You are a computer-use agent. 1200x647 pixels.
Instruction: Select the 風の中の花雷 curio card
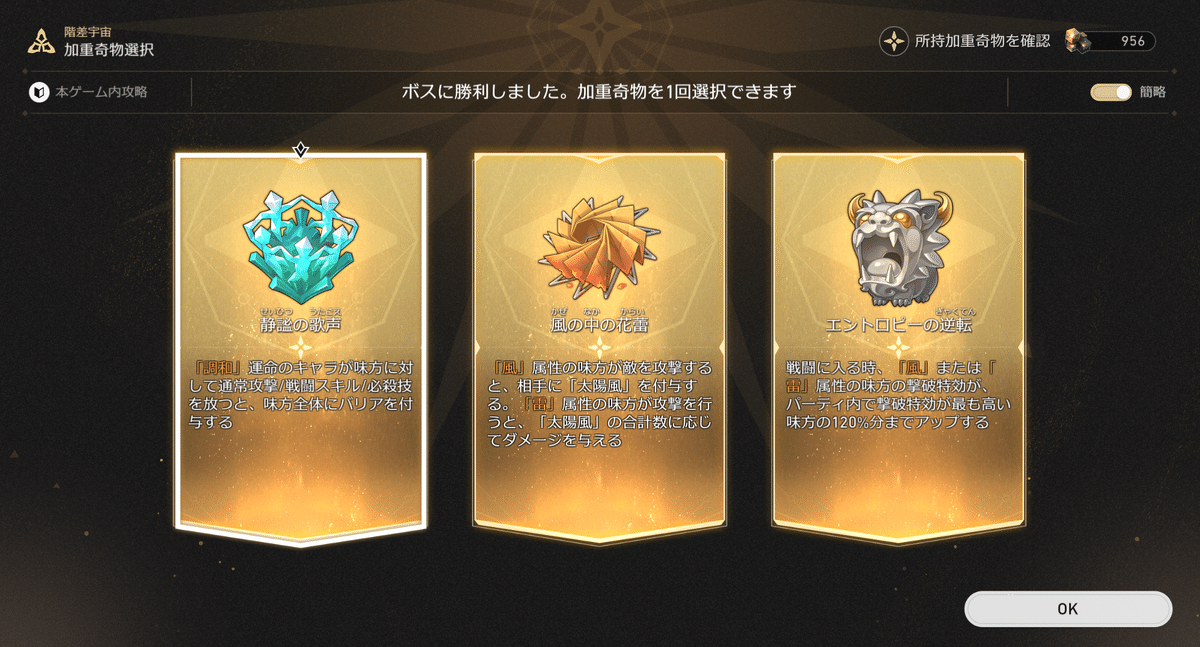tap(599, 349)
